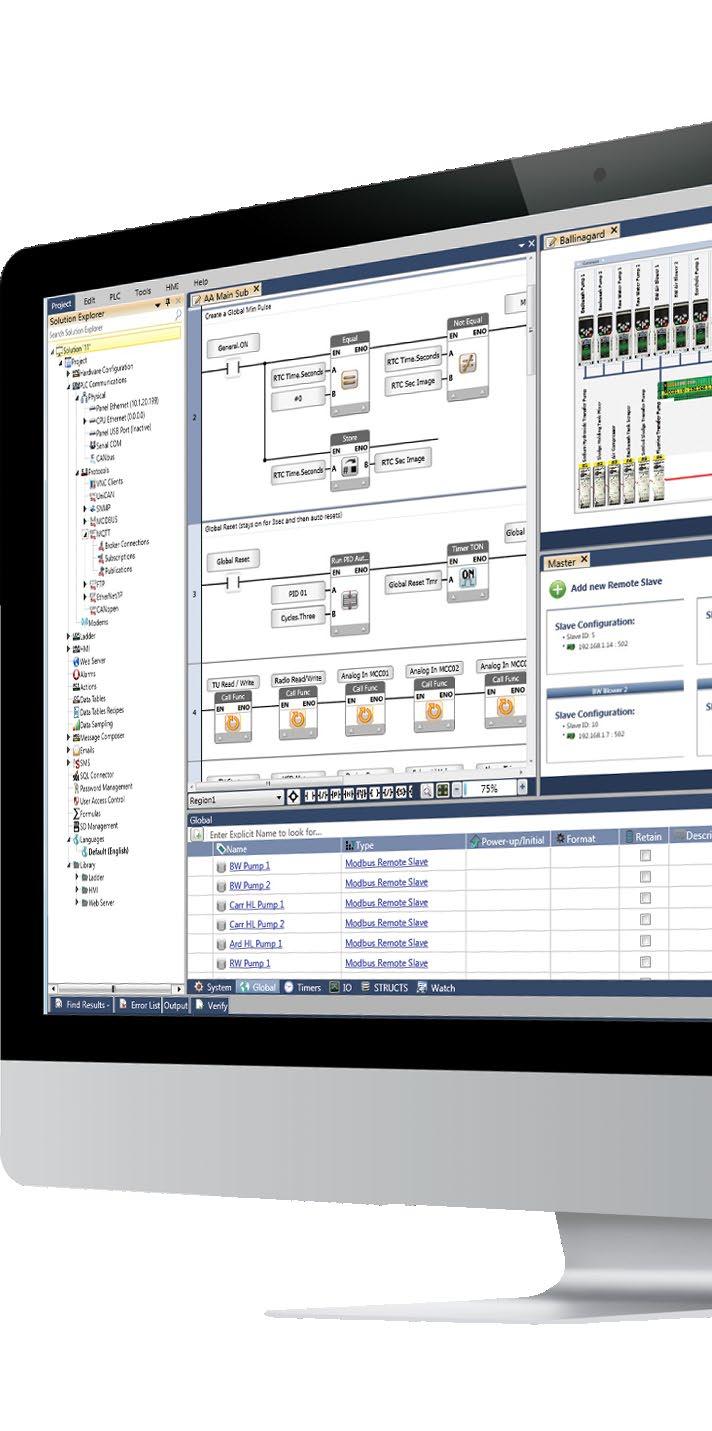Collapse the Library node

67,865
